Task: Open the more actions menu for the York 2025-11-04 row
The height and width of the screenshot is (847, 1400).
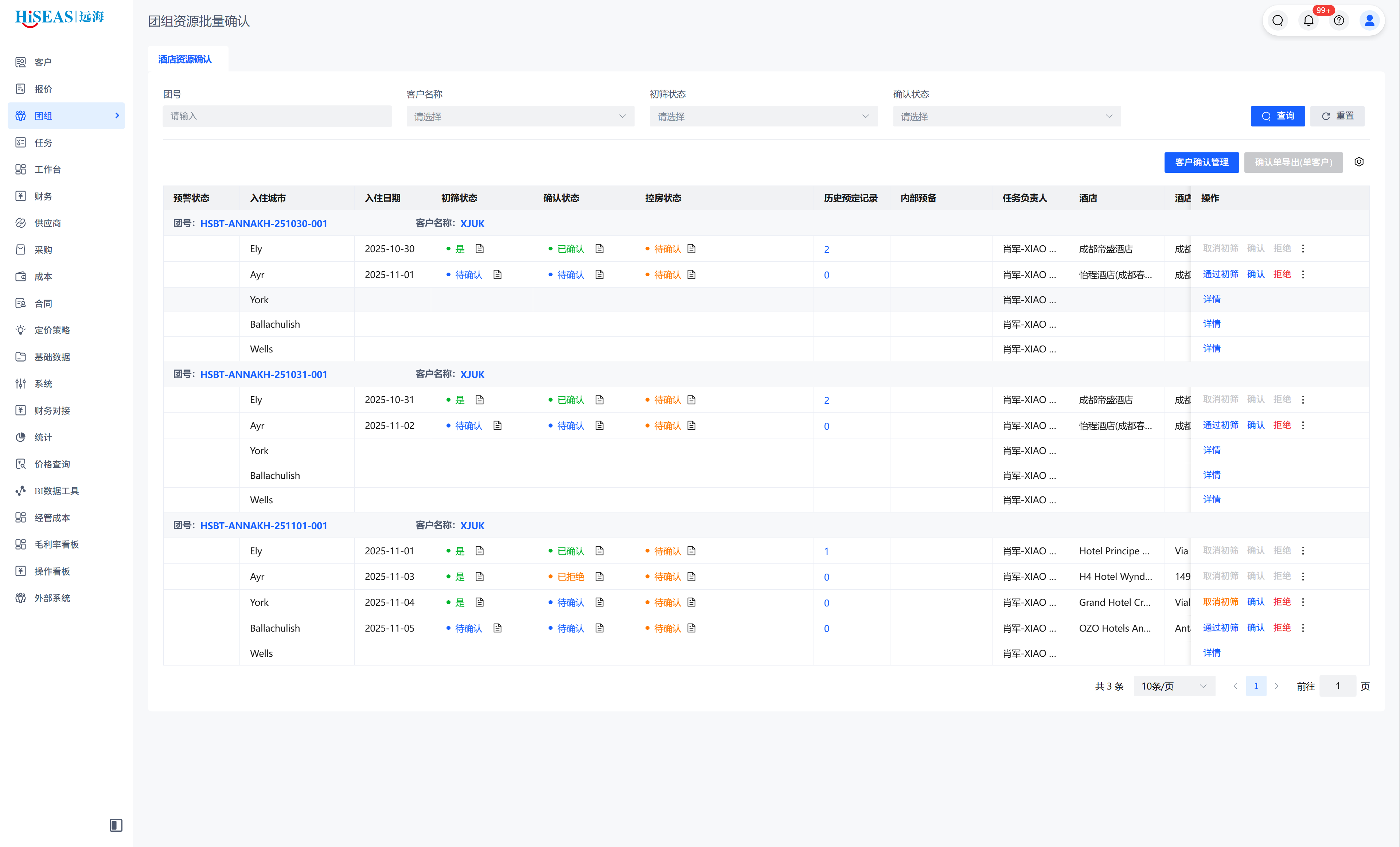Action: 1303,602
